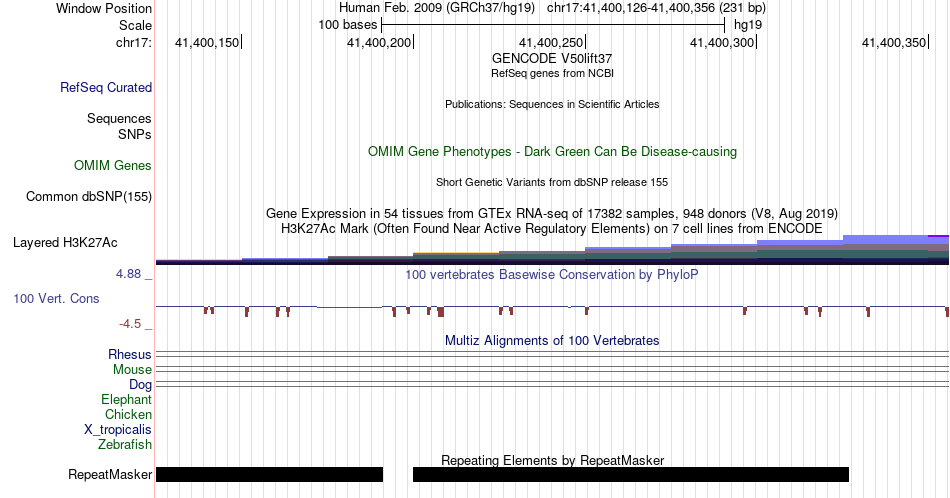Click the H3K27Ac Mark ENCODE track title
The image size is (950, 498).
552,228
